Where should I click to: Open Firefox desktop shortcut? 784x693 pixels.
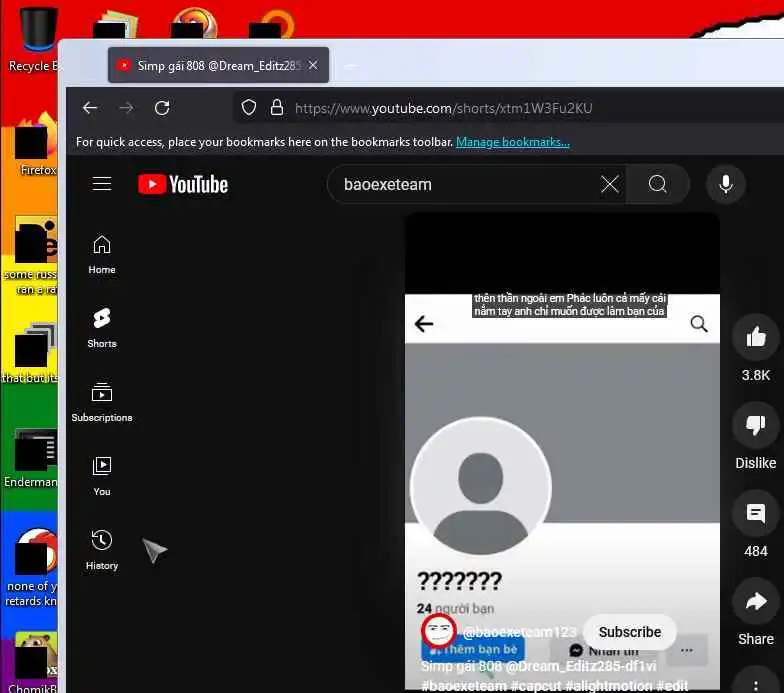[x=37, y=145]
